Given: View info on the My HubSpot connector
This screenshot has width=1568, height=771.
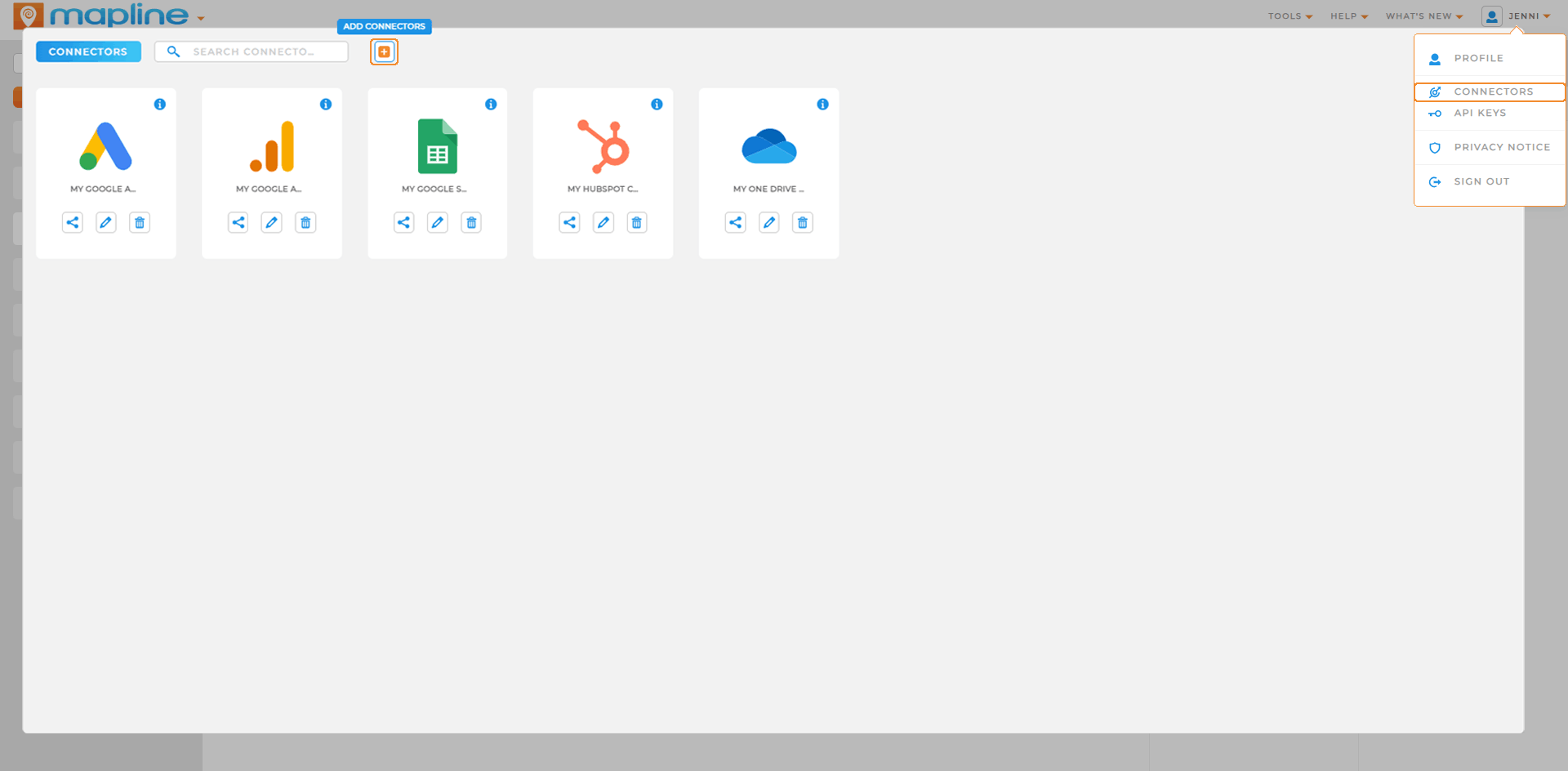Looking at the screenshot, I should click(x=657, y=105).
